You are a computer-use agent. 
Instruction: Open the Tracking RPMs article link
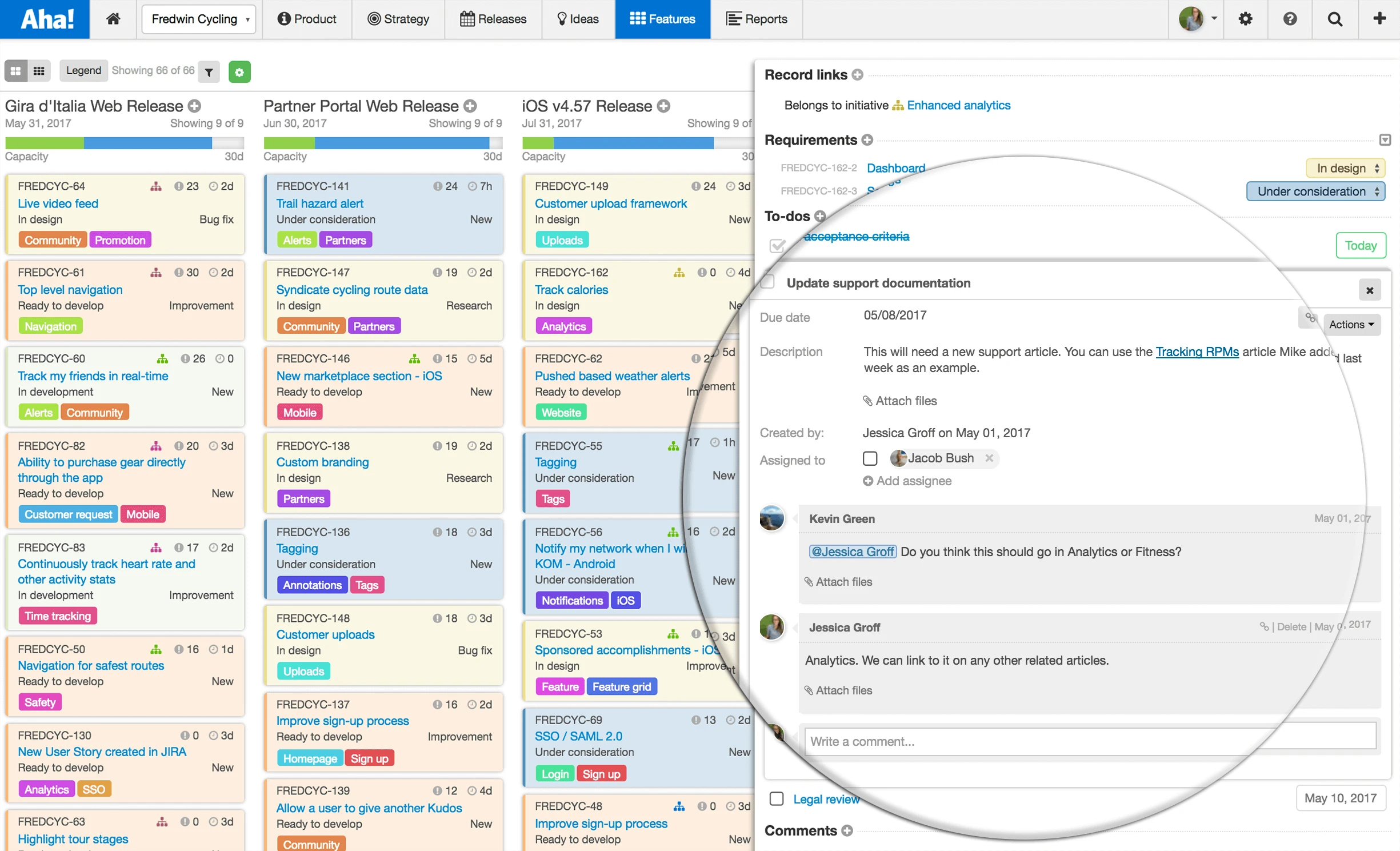(1197, 351)
